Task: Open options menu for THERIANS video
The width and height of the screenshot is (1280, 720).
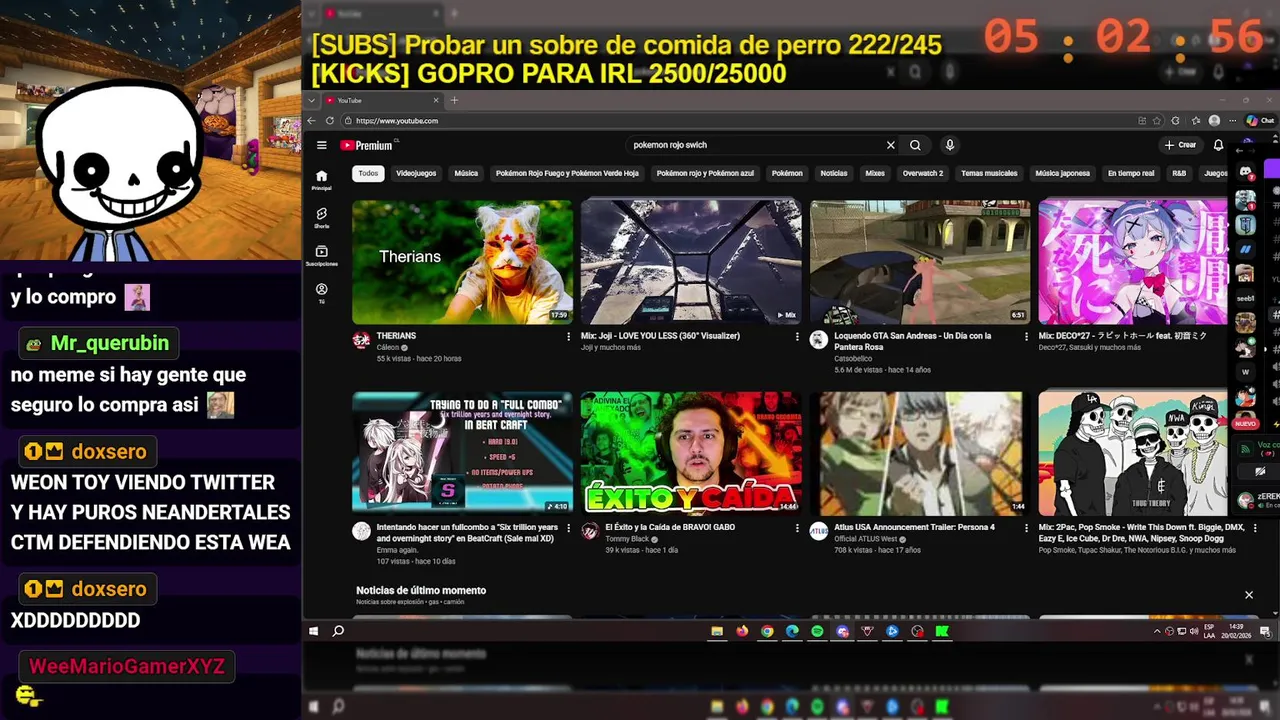Action: point(569,337)
